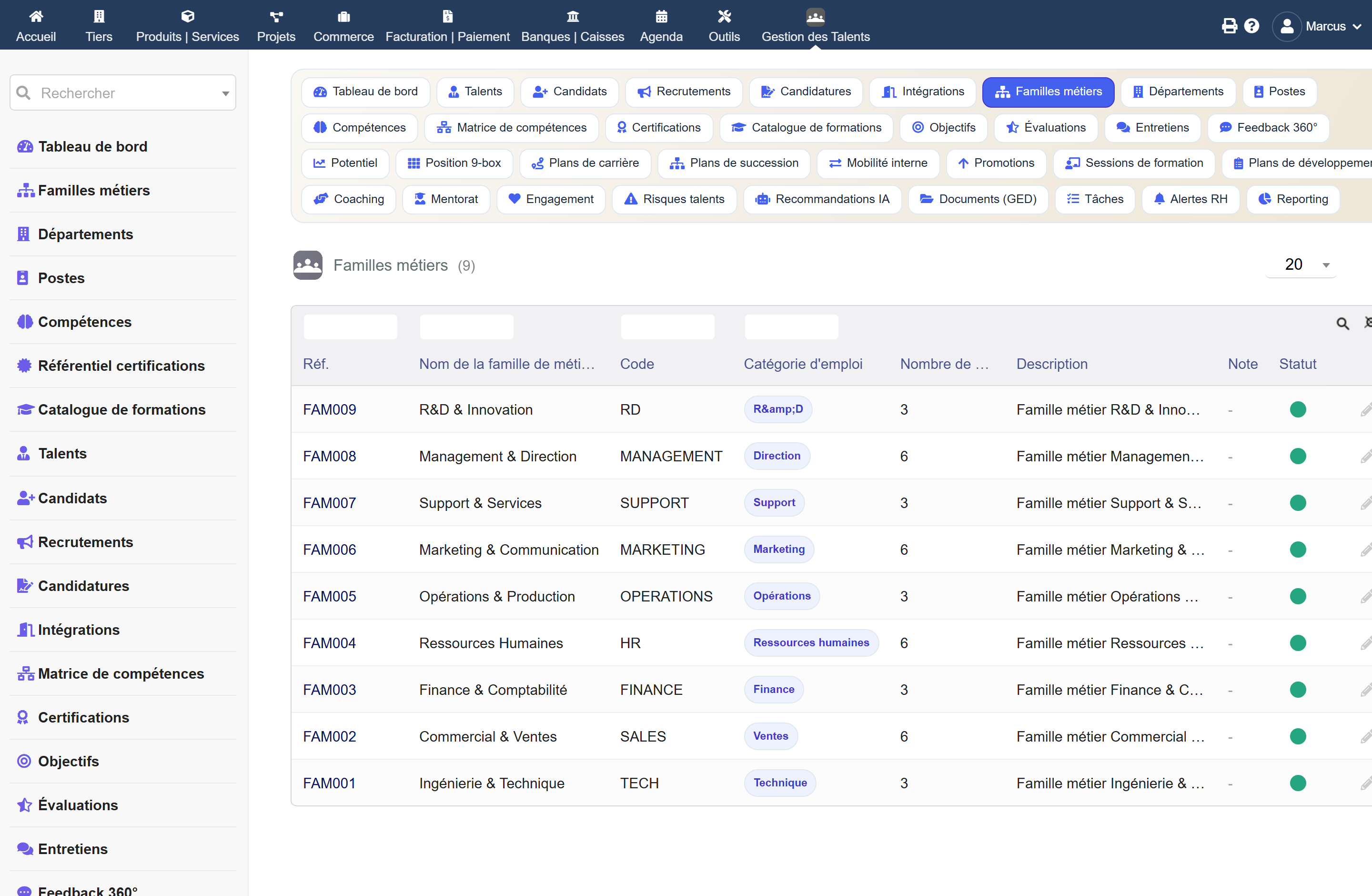Click the Ressources humaines category badge
1372x896 pixels.
(811, 643)
